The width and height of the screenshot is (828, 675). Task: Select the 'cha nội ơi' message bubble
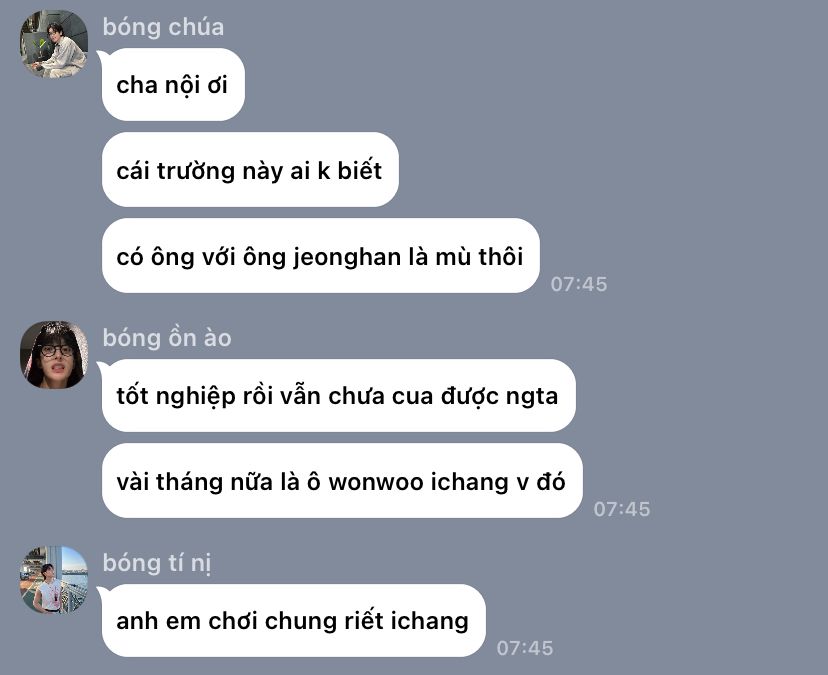point(173,85)
